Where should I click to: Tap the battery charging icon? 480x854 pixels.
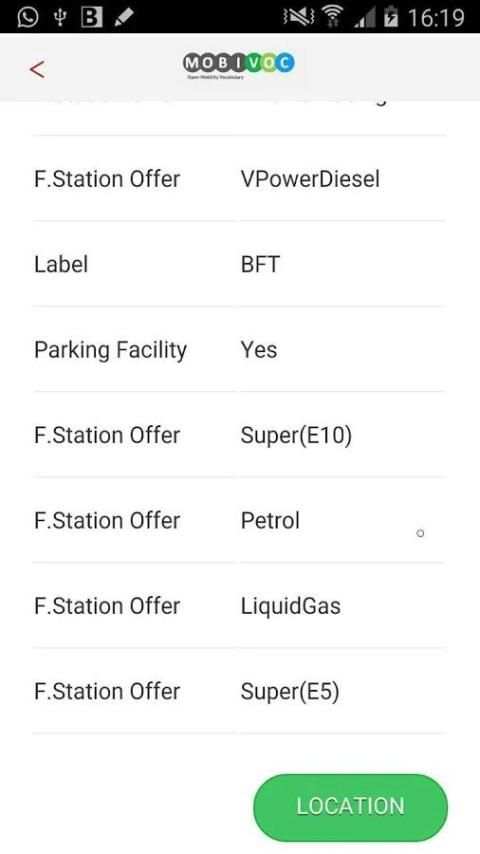point(391,16)
